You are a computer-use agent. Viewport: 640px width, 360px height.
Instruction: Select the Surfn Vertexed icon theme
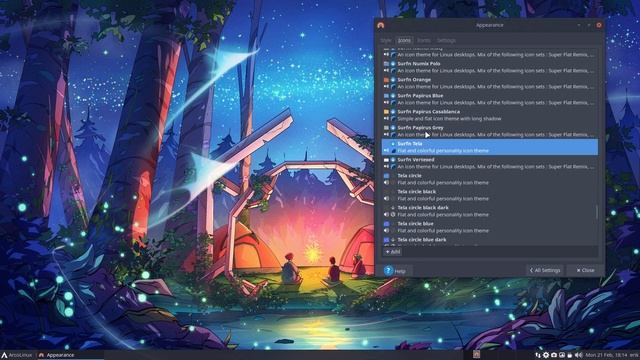[490, 163]
